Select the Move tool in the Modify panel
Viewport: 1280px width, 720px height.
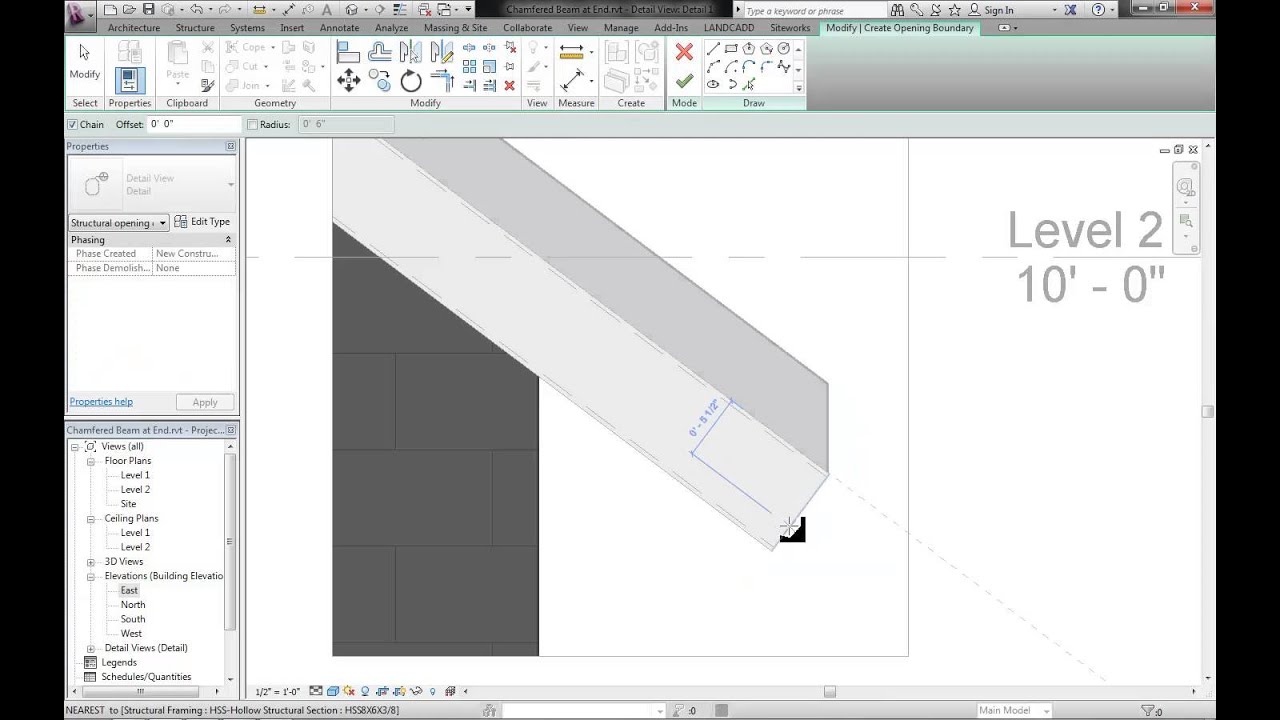click(x=348, y=80)
